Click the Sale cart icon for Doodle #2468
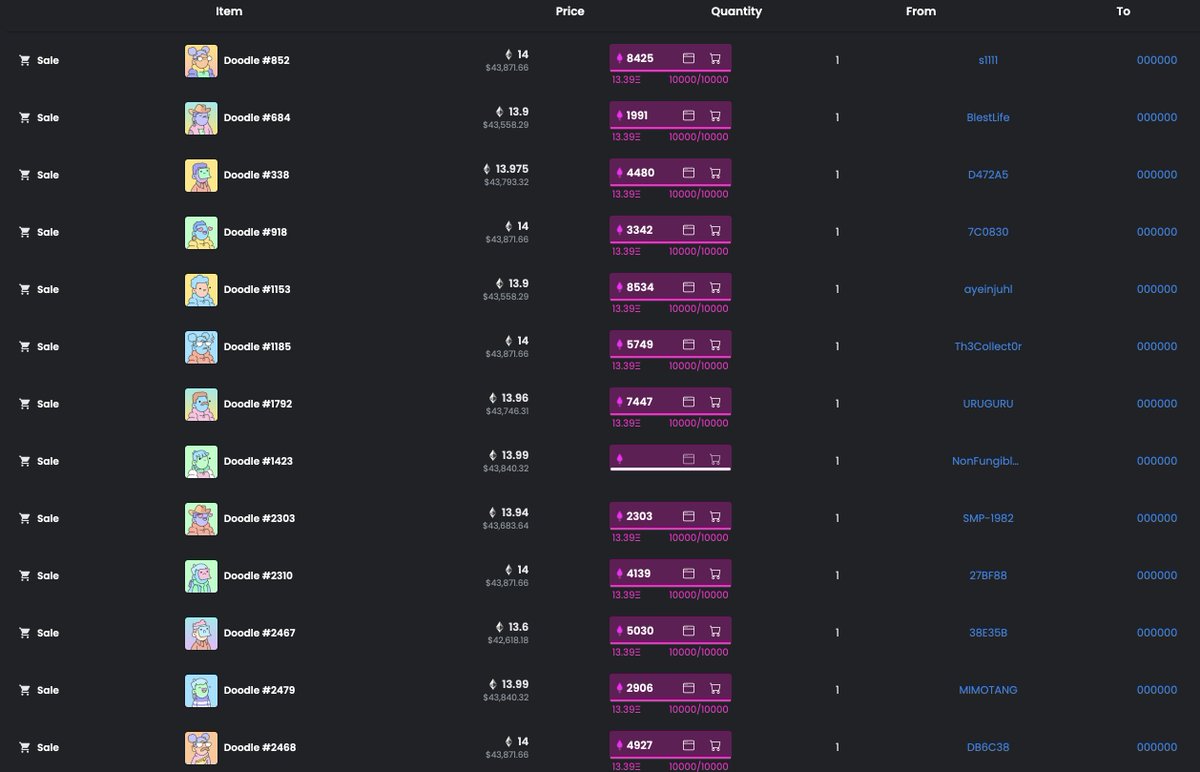The height and width of the screenshot is (772, 1200). tap(24, 747)
